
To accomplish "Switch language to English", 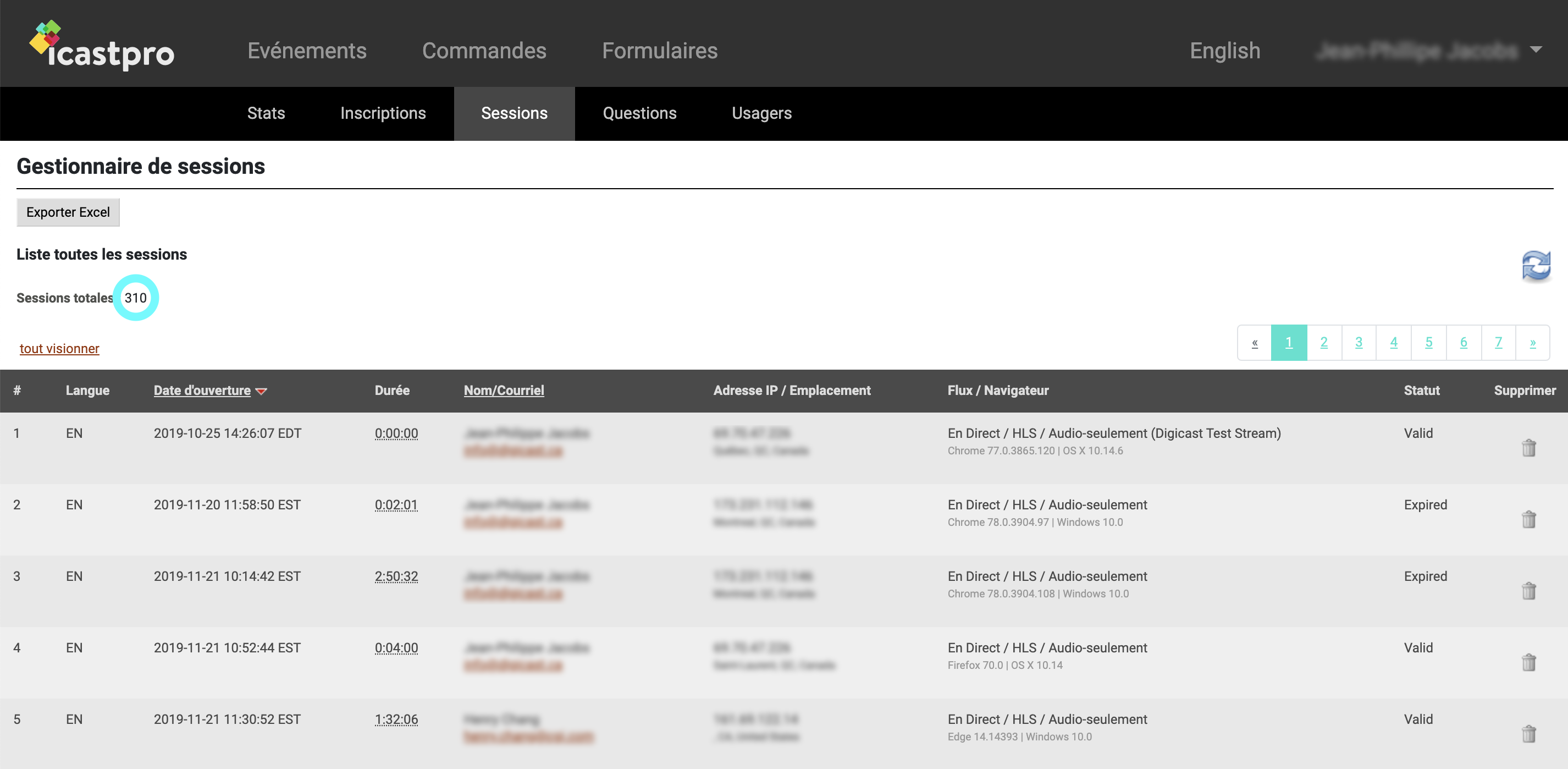I will click(1225, 51).
